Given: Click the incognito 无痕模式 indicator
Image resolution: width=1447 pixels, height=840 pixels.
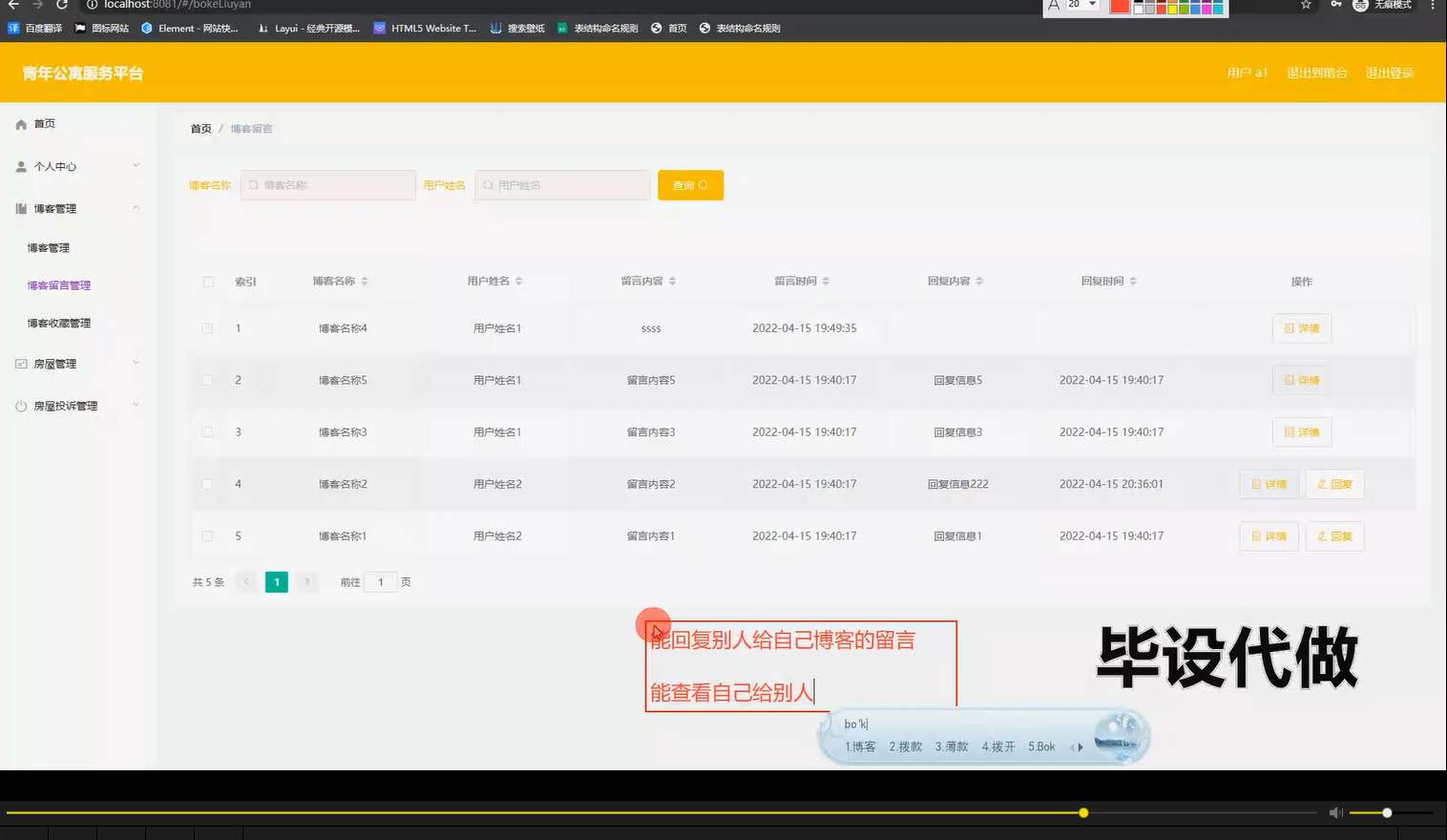Looking at the screenshot, I should coord(1382,5).
